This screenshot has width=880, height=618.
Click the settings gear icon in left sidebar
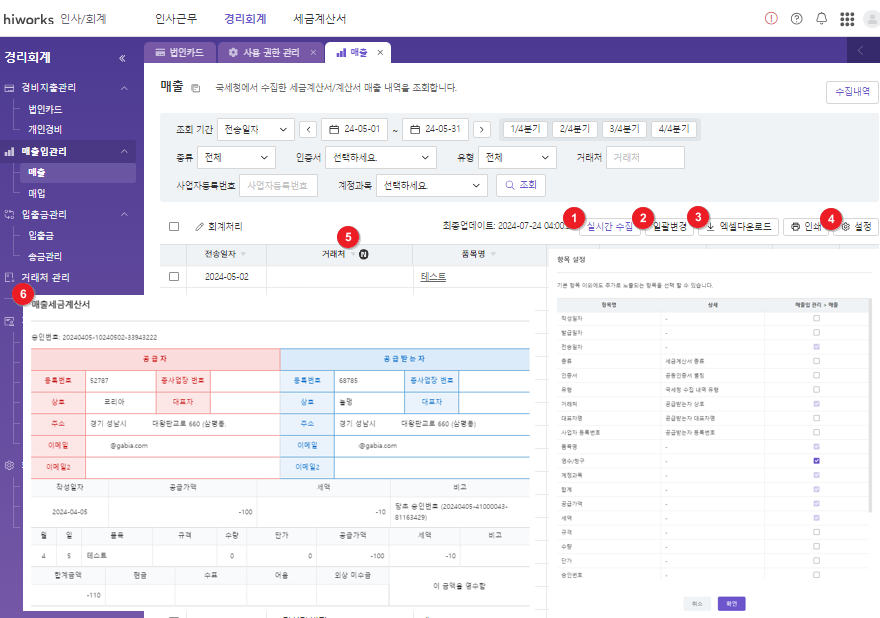click(x=10, y=465)
